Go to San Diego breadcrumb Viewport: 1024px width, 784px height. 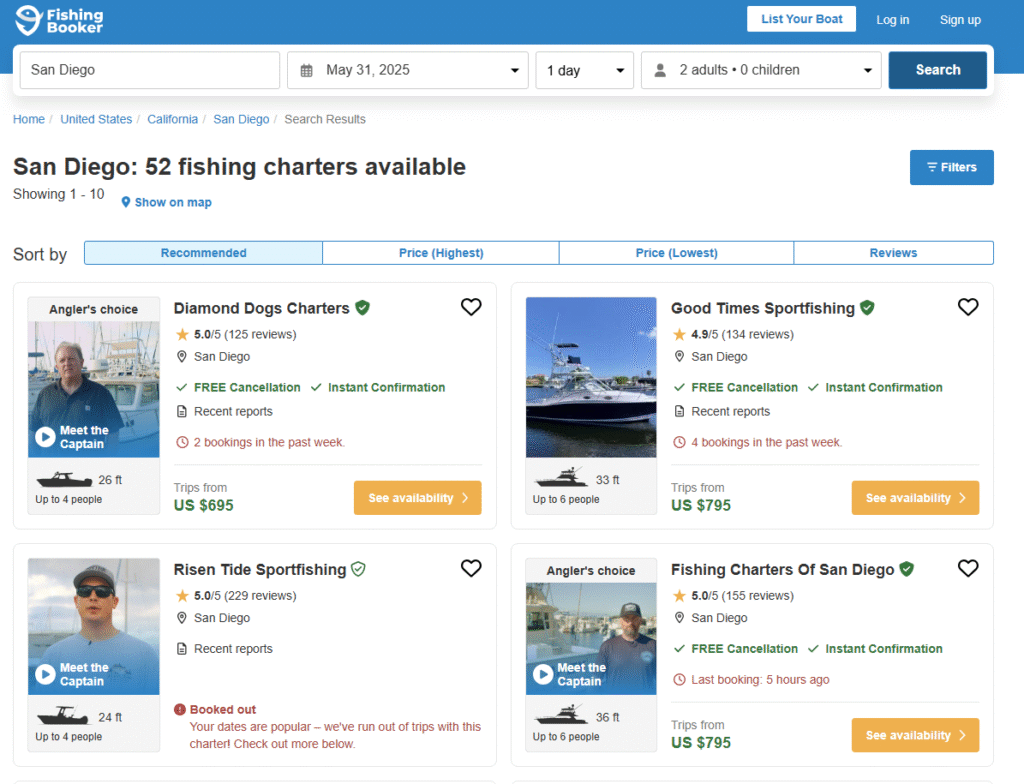coord(241,119)
